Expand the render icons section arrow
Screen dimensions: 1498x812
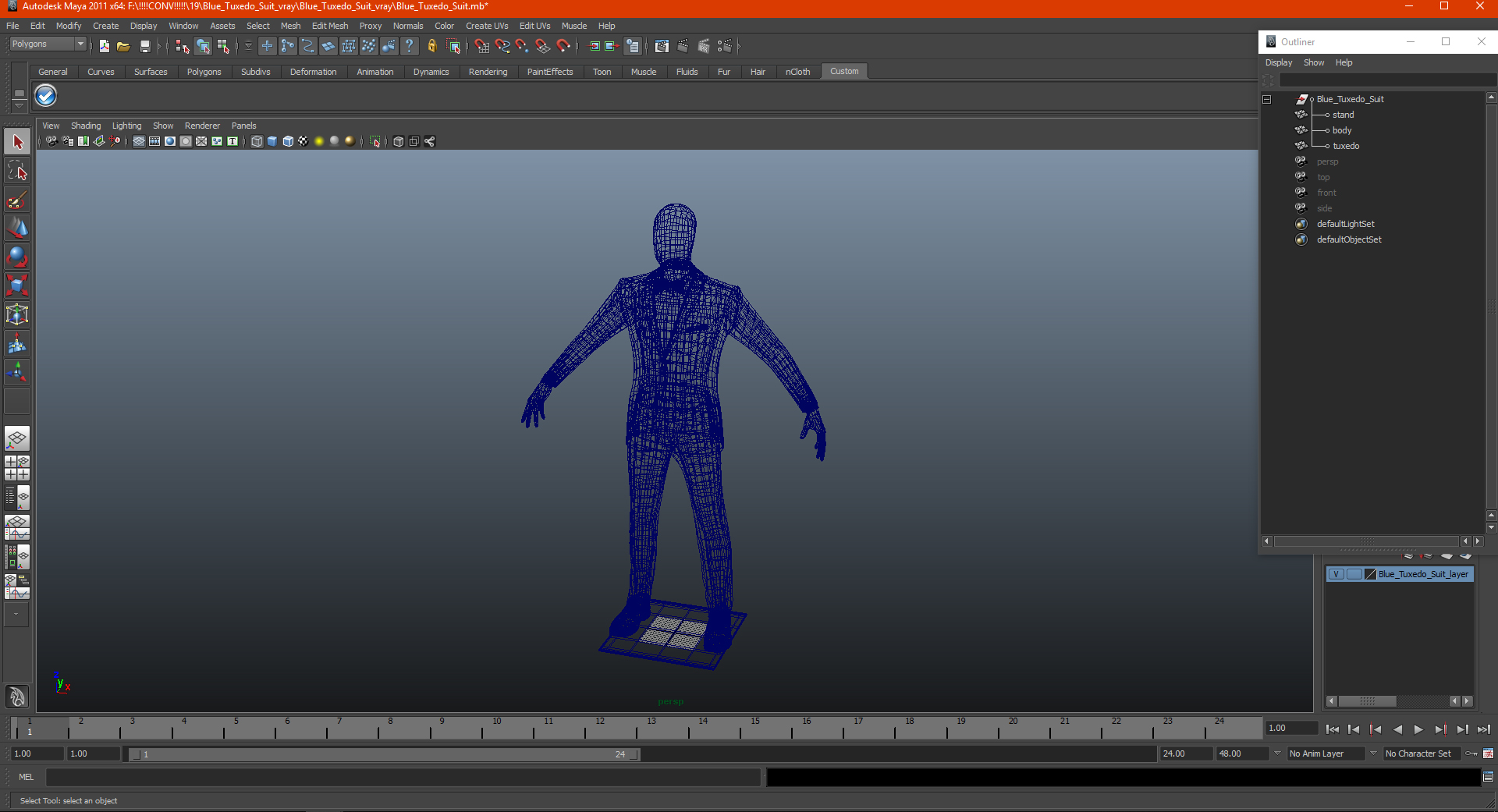[738, 47]
